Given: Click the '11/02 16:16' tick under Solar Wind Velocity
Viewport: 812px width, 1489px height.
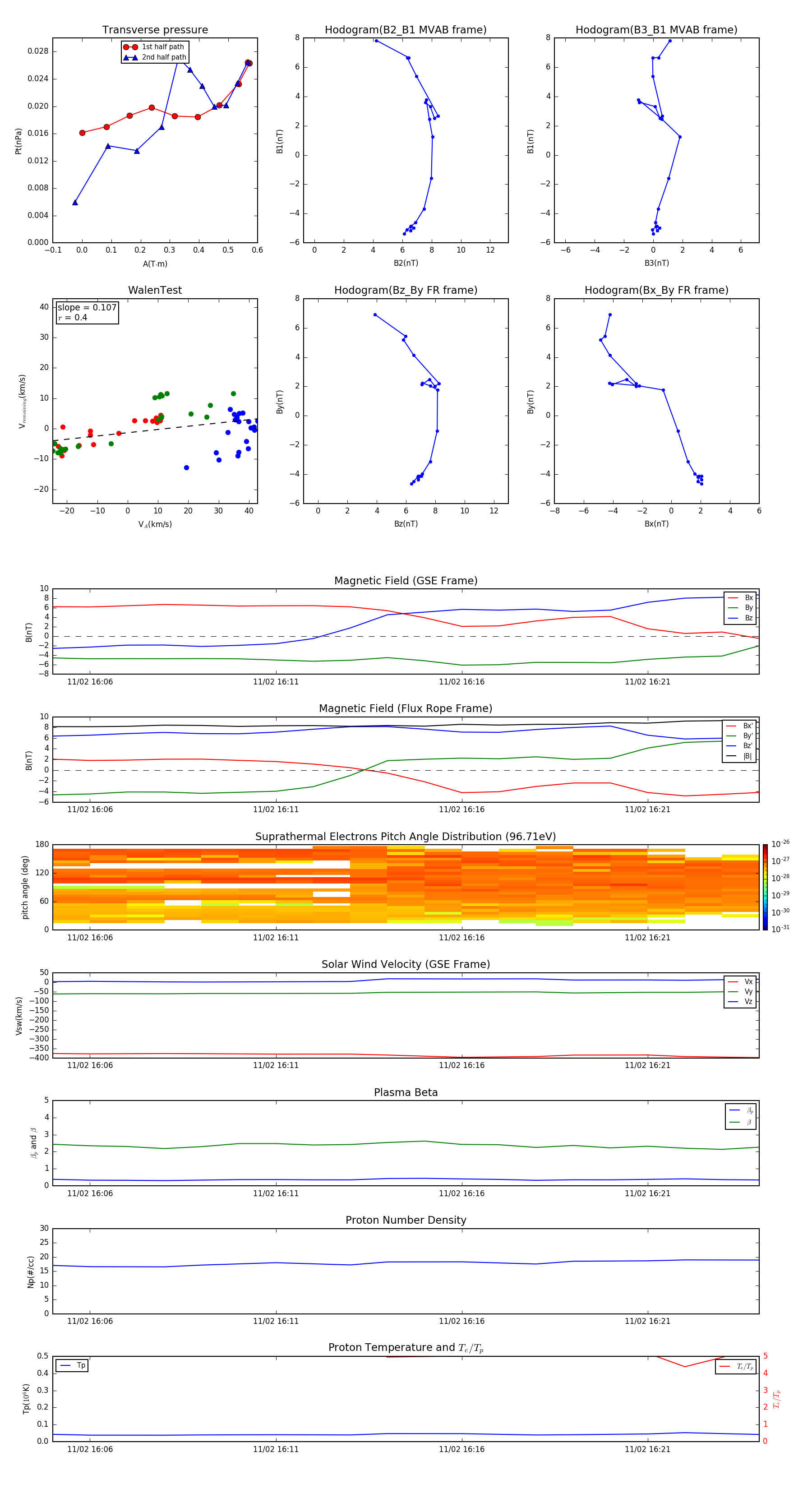Looking at the screenshot, I should pos(461,1065).
